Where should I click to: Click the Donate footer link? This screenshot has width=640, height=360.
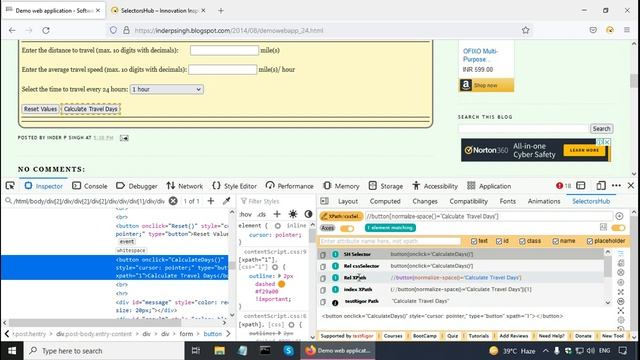[583, 336]
